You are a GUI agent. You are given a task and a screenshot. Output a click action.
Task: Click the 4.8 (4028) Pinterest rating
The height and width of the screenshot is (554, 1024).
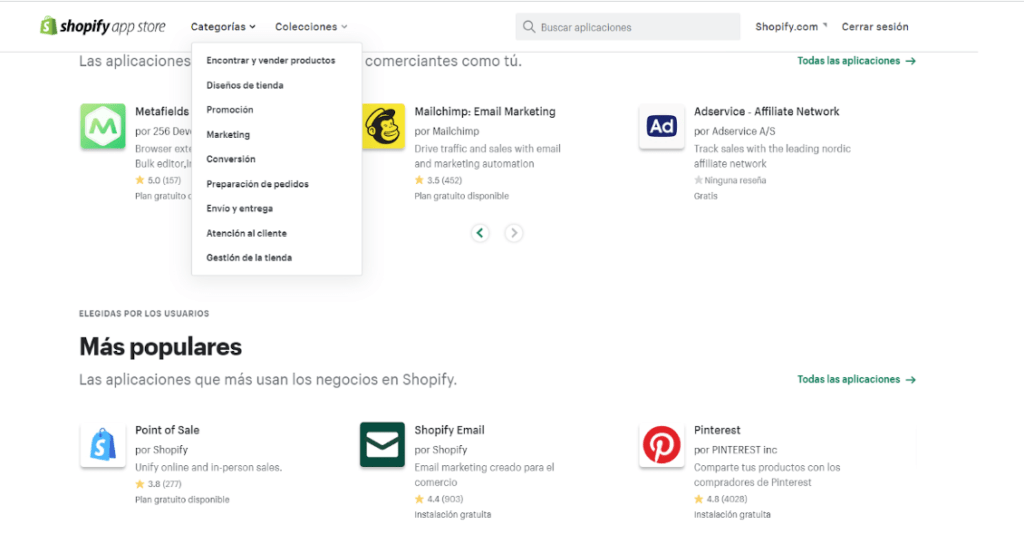(720, 499)
